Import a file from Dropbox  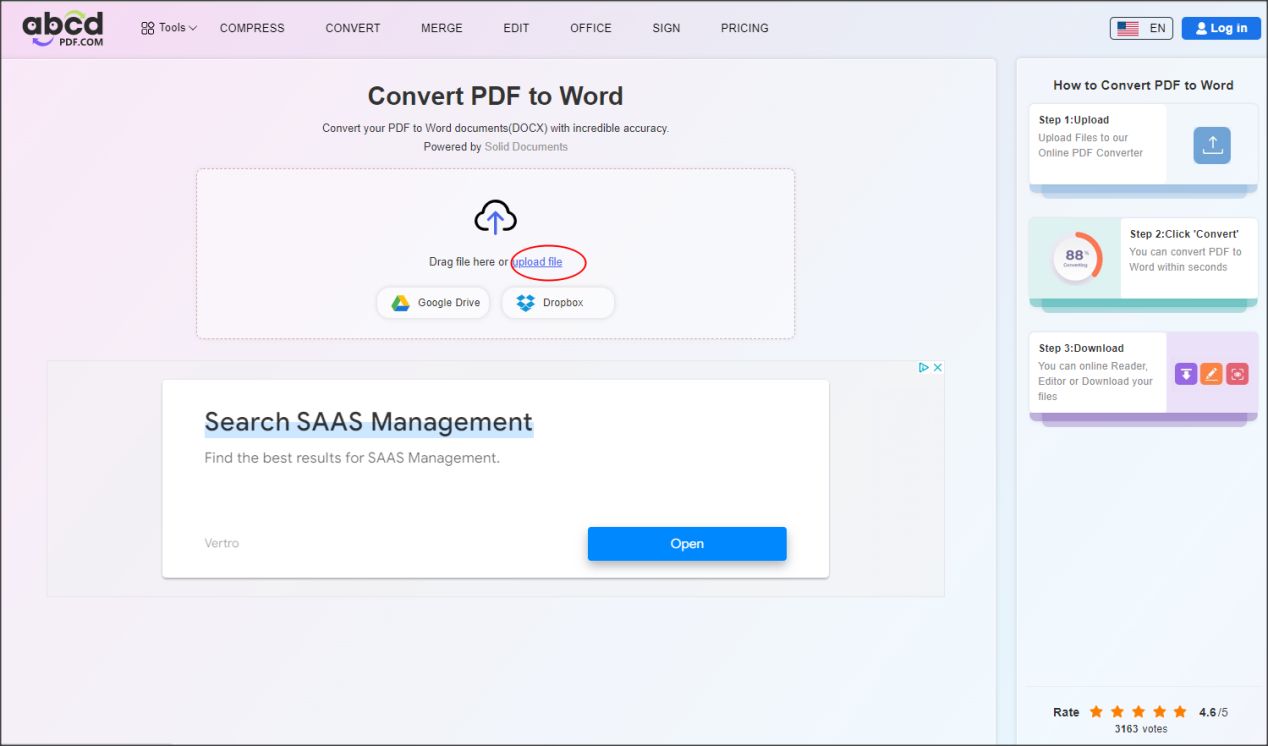point(558,303)
